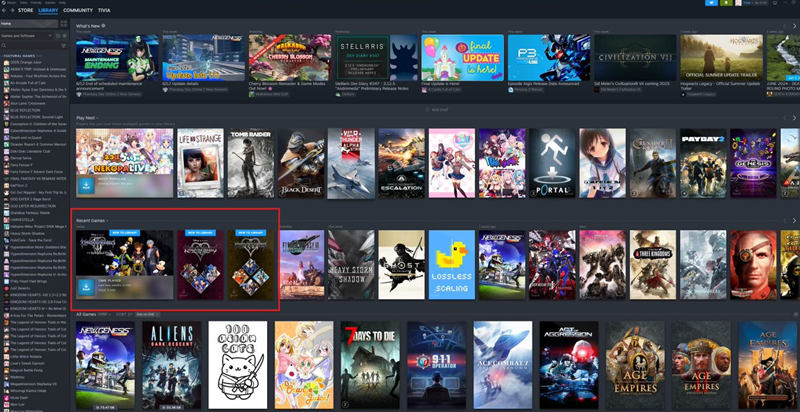
Task: Click the download icon on NEKOPALIVE card
Action: click(86, 185)
